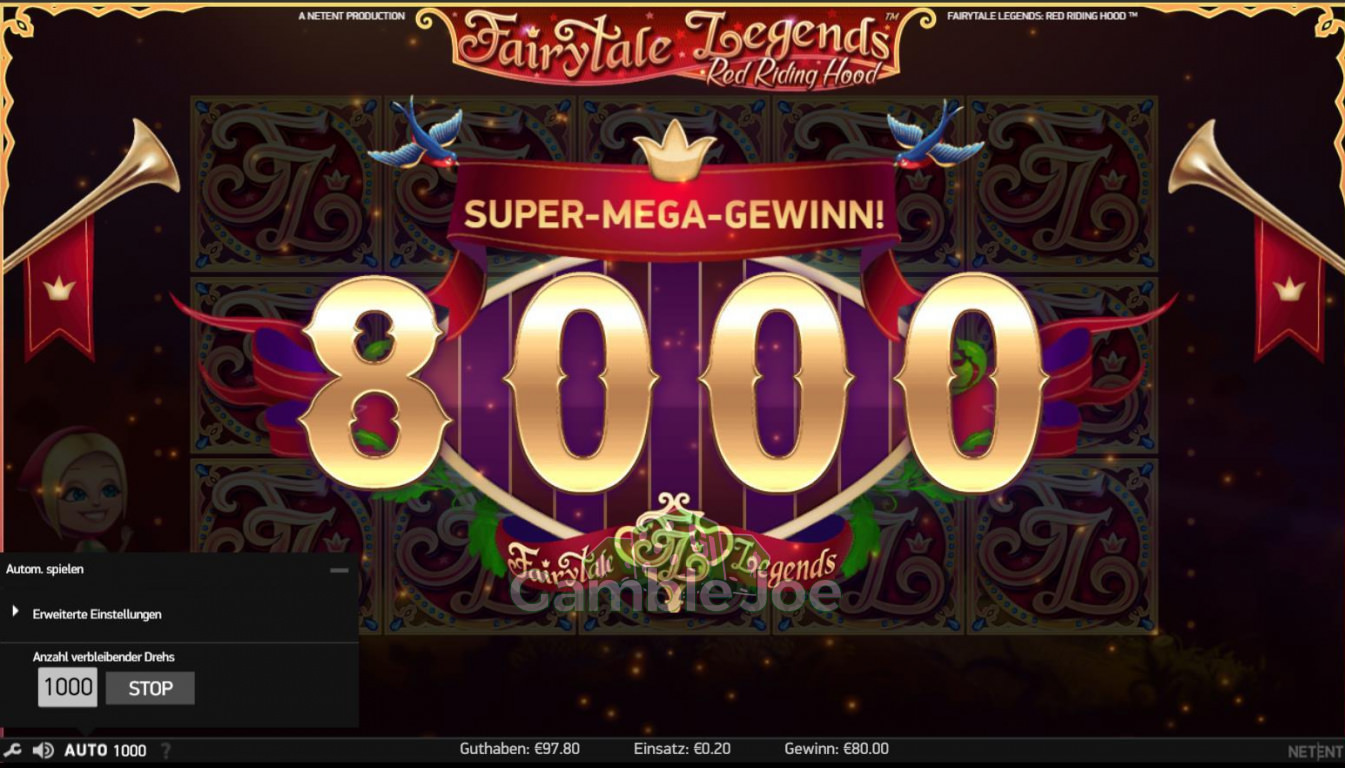Minimize the Autom. spielen panel
This screenshot has height=768, width=1345.
[x=340, y=570]
